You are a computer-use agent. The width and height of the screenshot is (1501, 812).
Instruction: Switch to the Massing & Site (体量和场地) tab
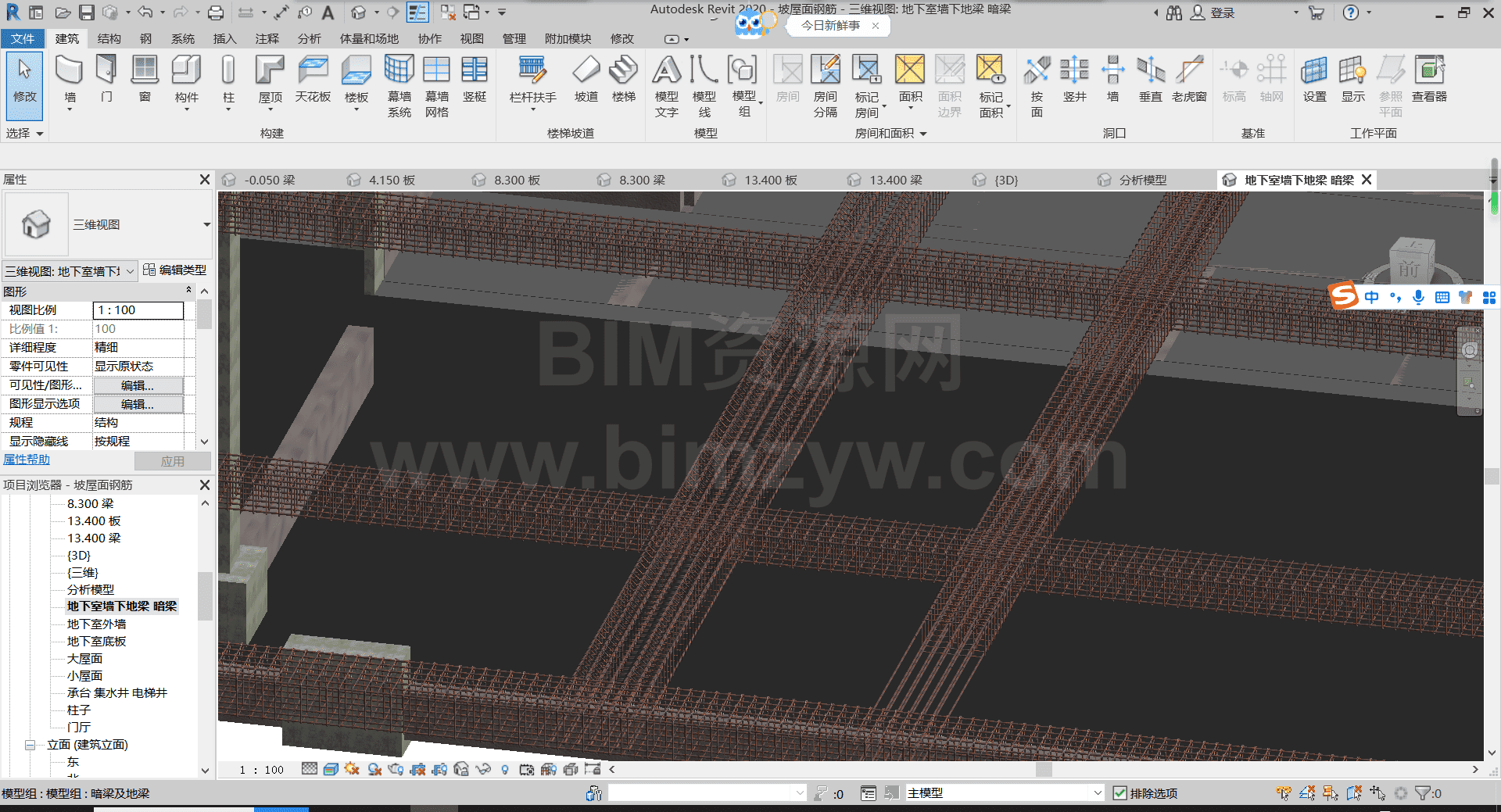[369, 38]
